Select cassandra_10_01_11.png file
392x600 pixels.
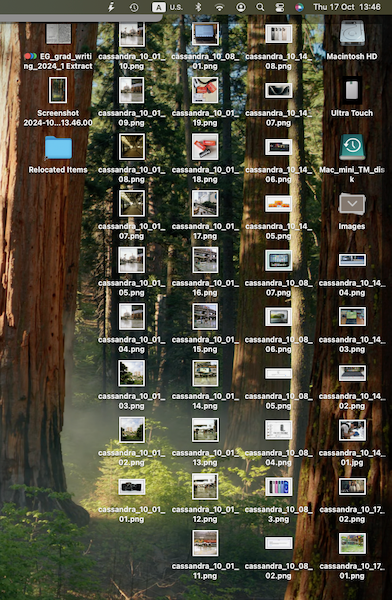[205, 543]
